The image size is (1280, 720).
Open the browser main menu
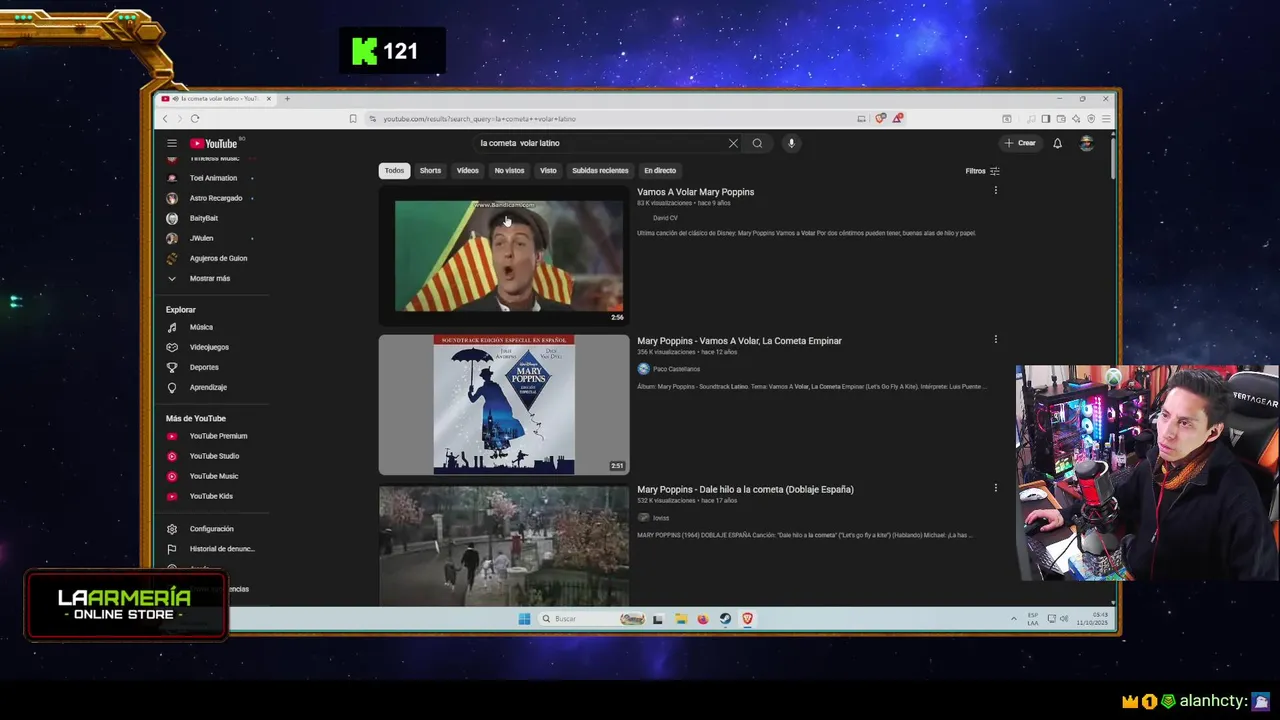[1105, 119]
